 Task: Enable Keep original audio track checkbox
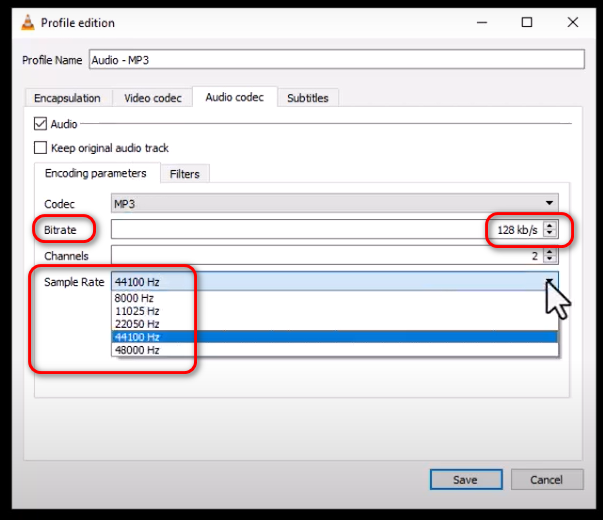pos(40,148)
